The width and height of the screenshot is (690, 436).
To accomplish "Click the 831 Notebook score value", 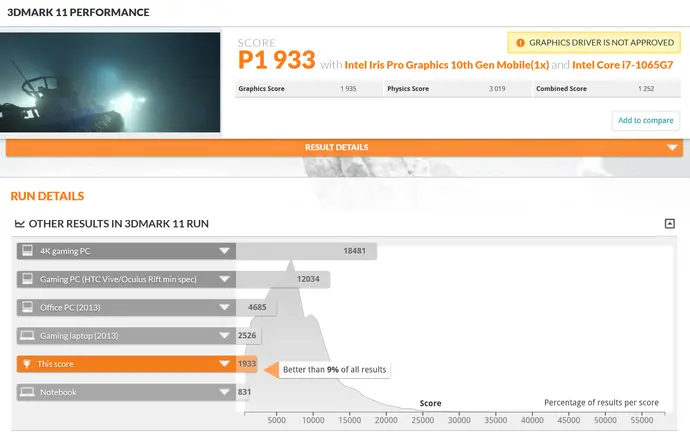I will 244,392.
